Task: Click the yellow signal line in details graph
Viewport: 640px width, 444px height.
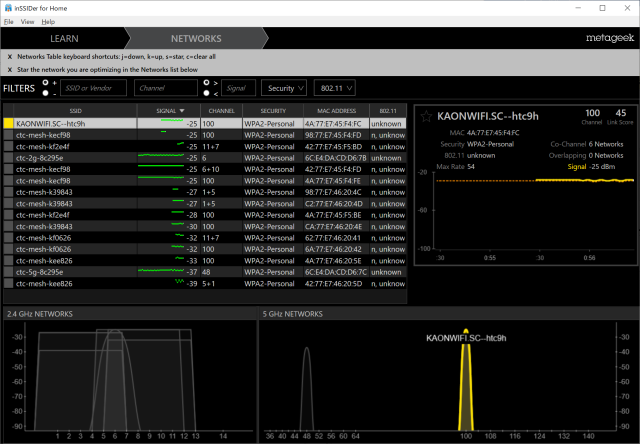Action: (584, 180)
